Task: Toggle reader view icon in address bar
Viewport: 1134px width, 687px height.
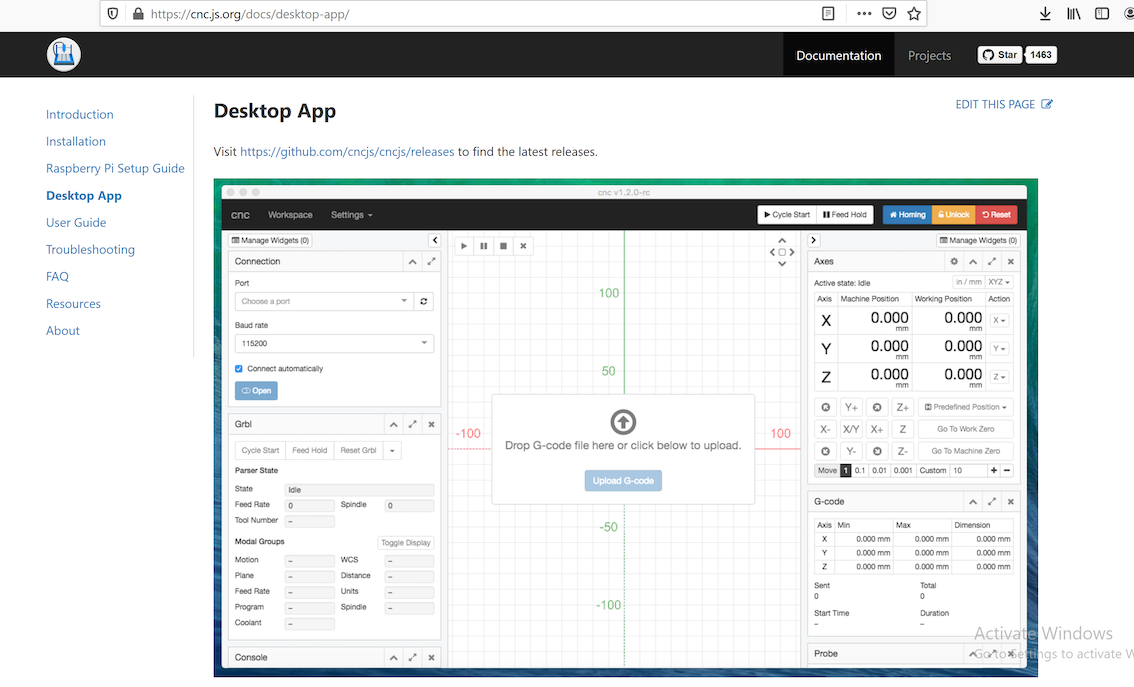Action: (x=828, y=14)
